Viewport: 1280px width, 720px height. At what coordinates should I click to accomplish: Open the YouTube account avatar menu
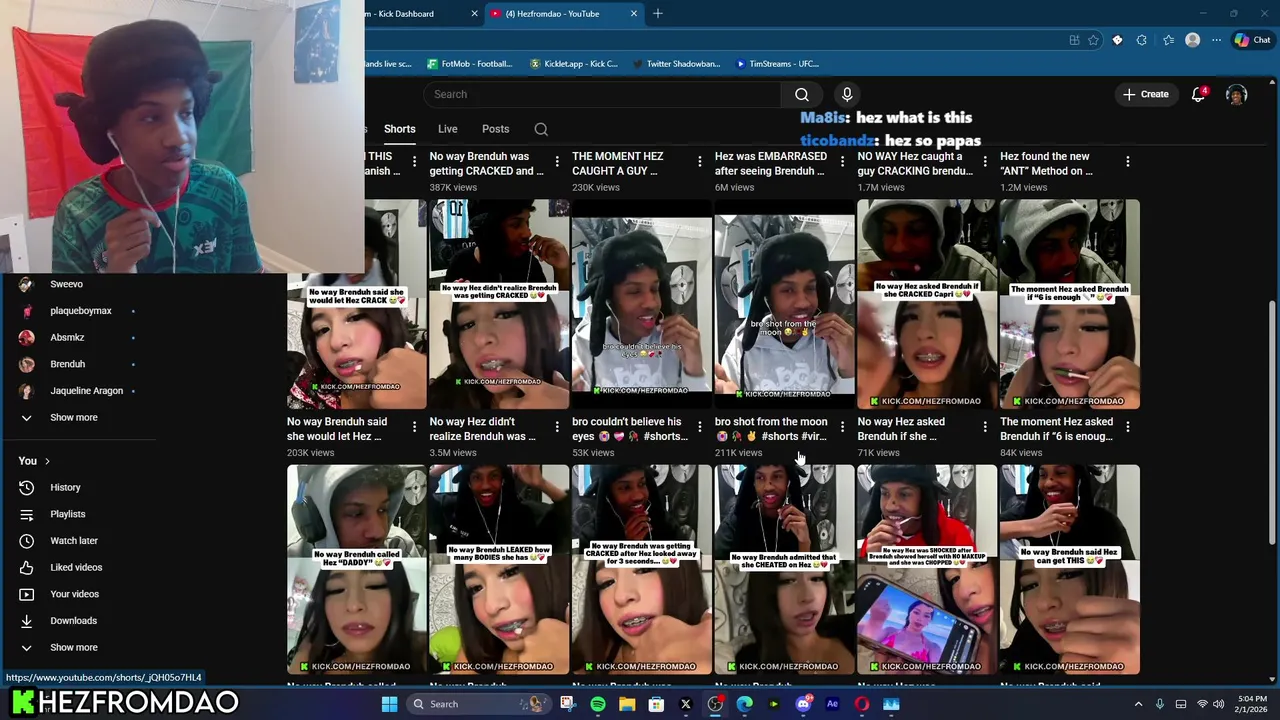[1237, 94]
